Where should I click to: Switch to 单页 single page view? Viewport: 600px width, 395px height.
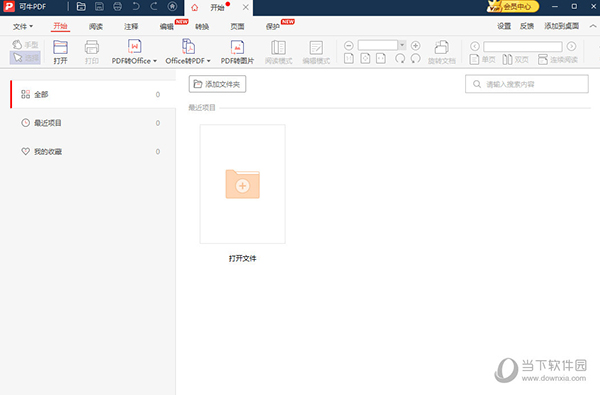[482, 59]
